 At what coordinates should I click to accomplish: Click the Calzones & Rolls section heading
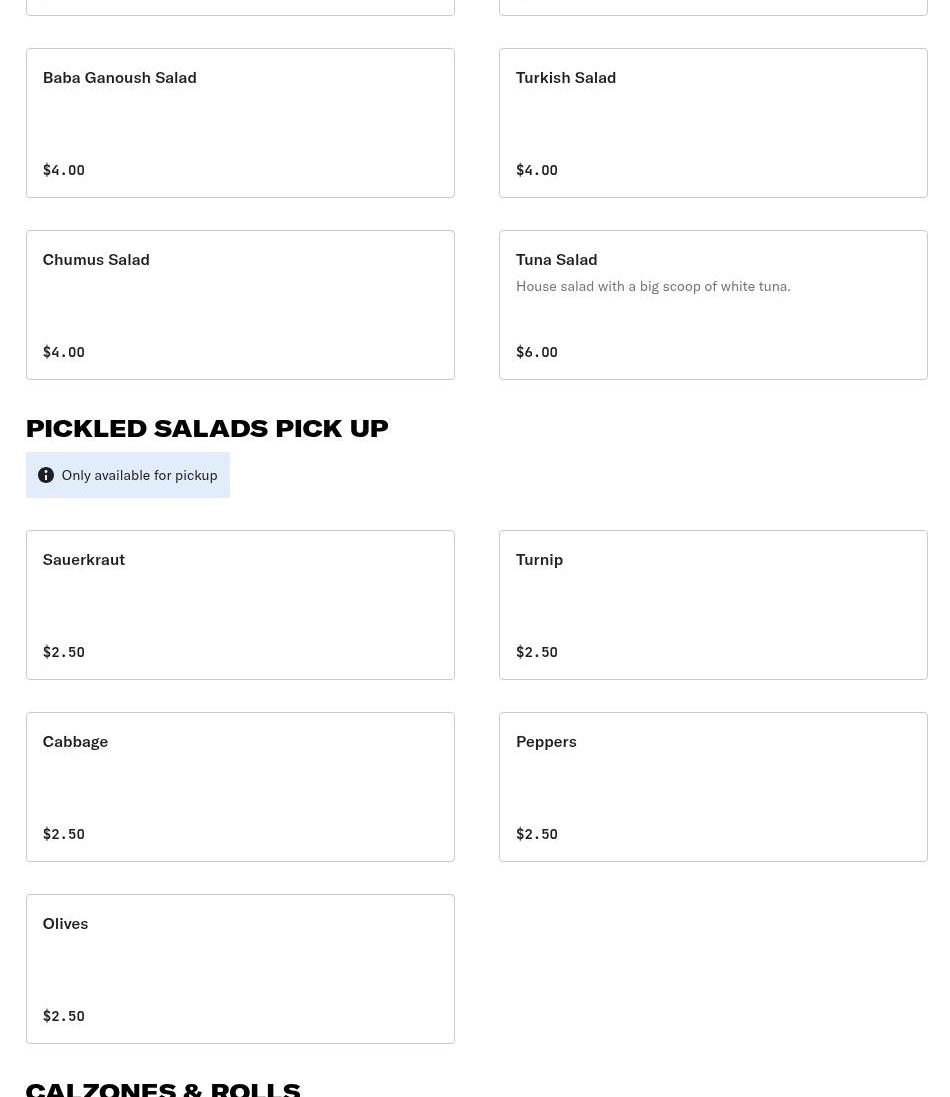(x=163, y=1087)
